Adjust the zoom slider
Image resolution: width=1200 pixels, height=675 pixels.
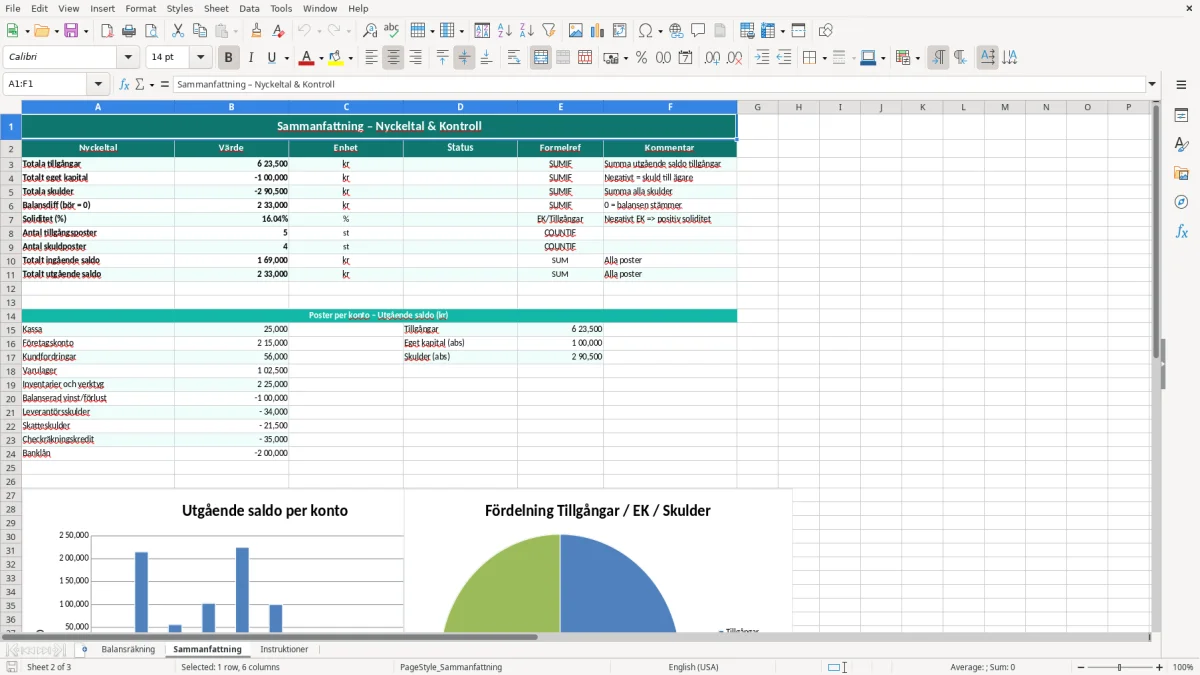1119,667
